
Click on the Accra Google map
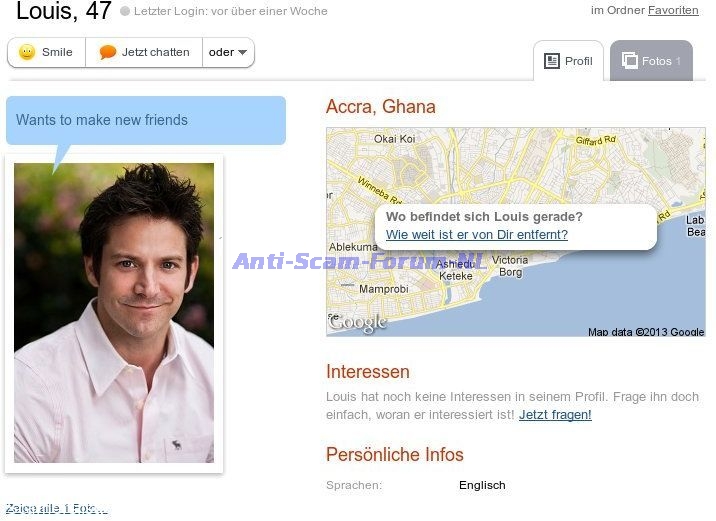coord(516,232)
